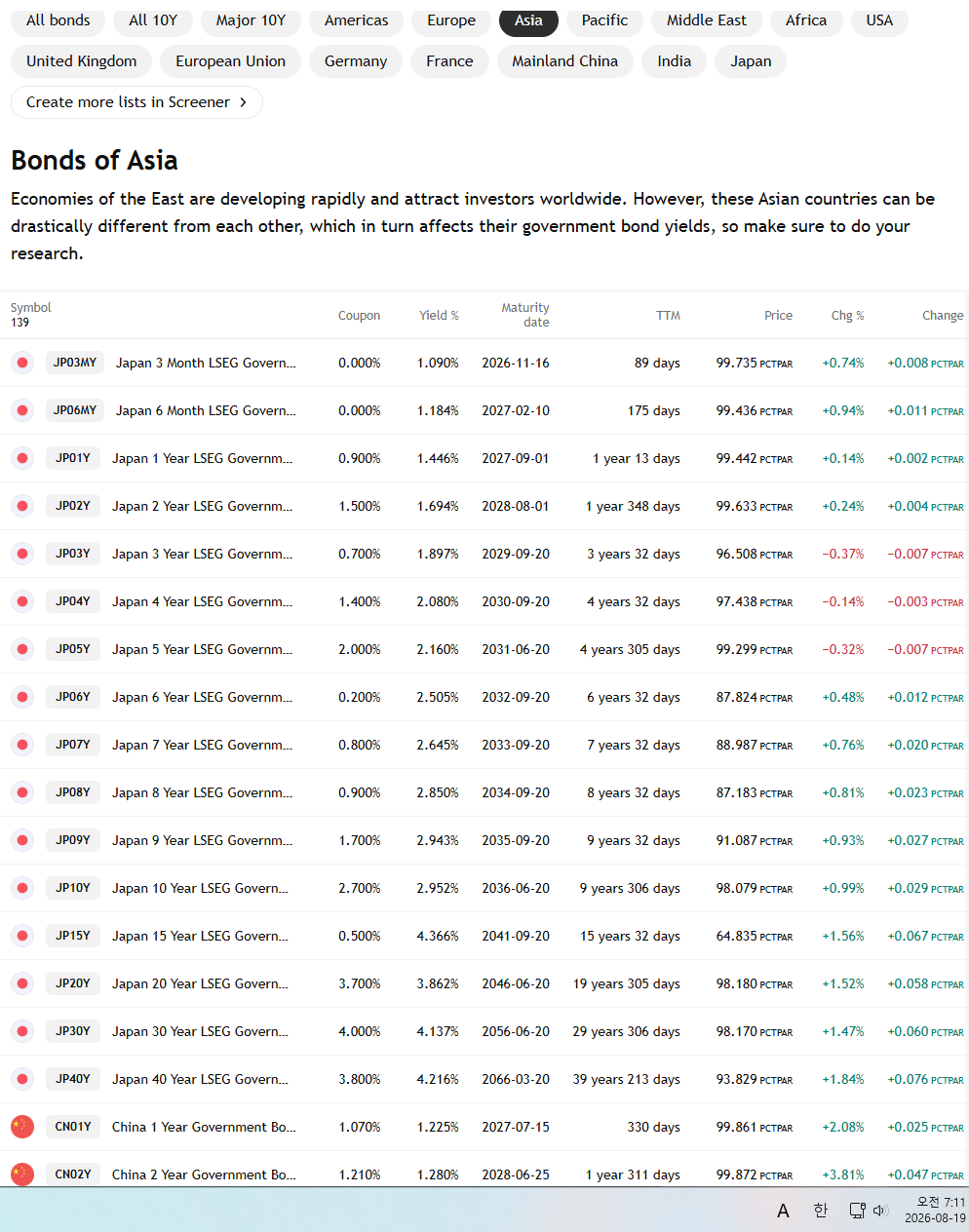Open the JP06MY symbol link
Image resolution: width=969 pixels, height=1232 pixels.
click(75, 410)
